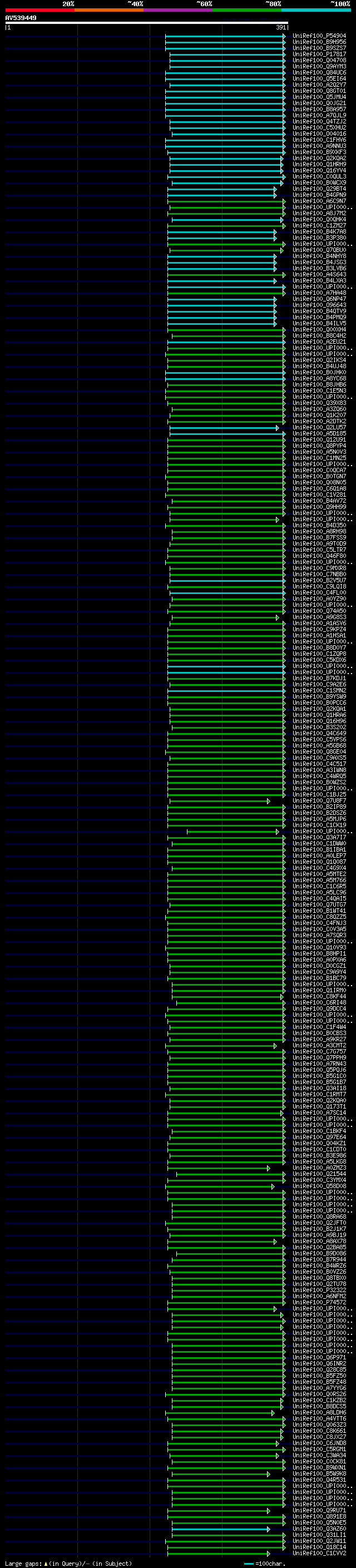The height and width of the screenshot is (1568, 356).
Task: Select hit label UniRef100_Q58D08
Action: pyautogui.click(x=319, y=1186)
